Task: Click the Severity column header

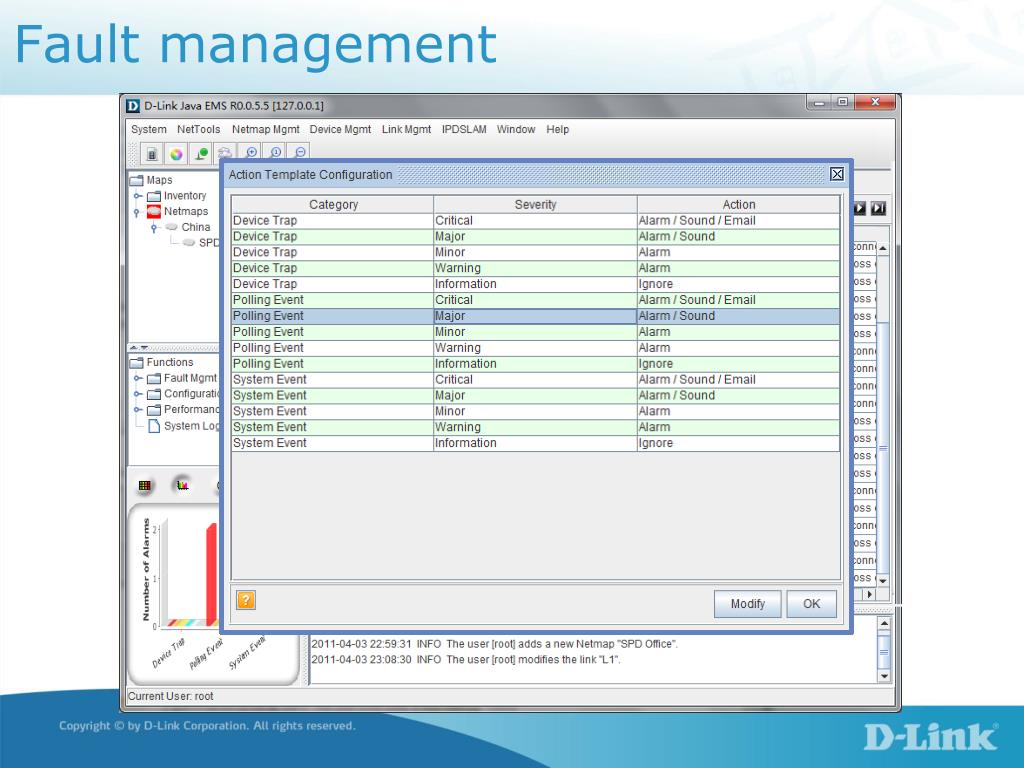Action: tap(535, 204)
